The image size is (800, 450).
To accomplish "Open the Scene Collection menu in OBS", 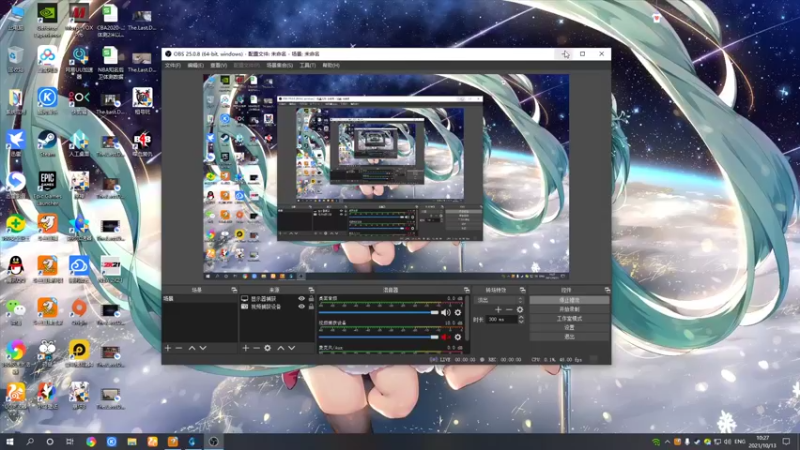I will coord(280,65).
